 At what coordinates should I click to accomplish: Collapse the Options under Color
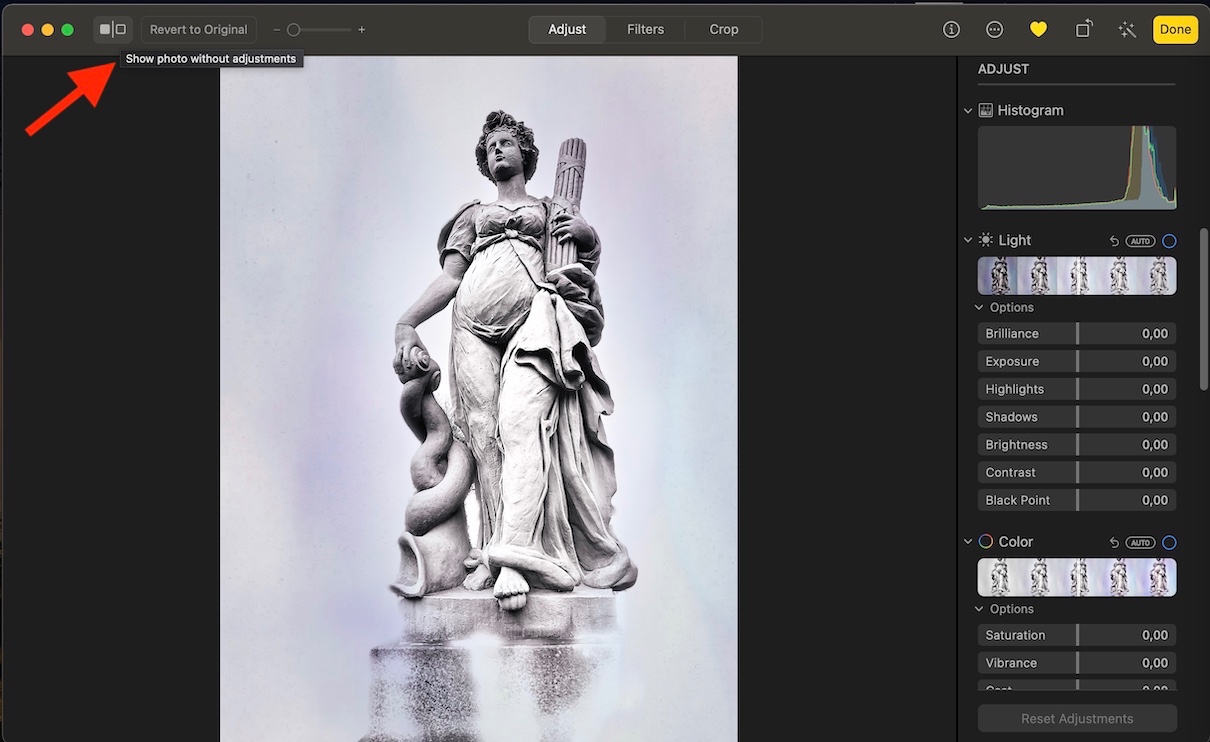pyautogui.click(x=980, y=609)
